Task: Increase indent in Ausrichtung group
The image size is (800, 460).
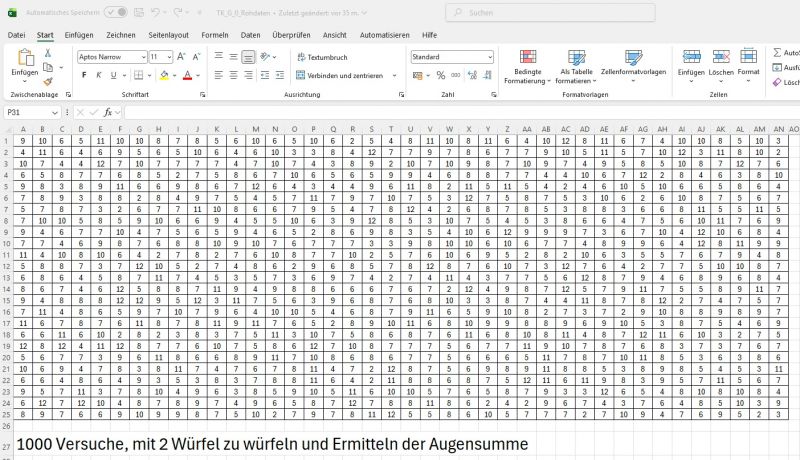Action: (280, 75)
